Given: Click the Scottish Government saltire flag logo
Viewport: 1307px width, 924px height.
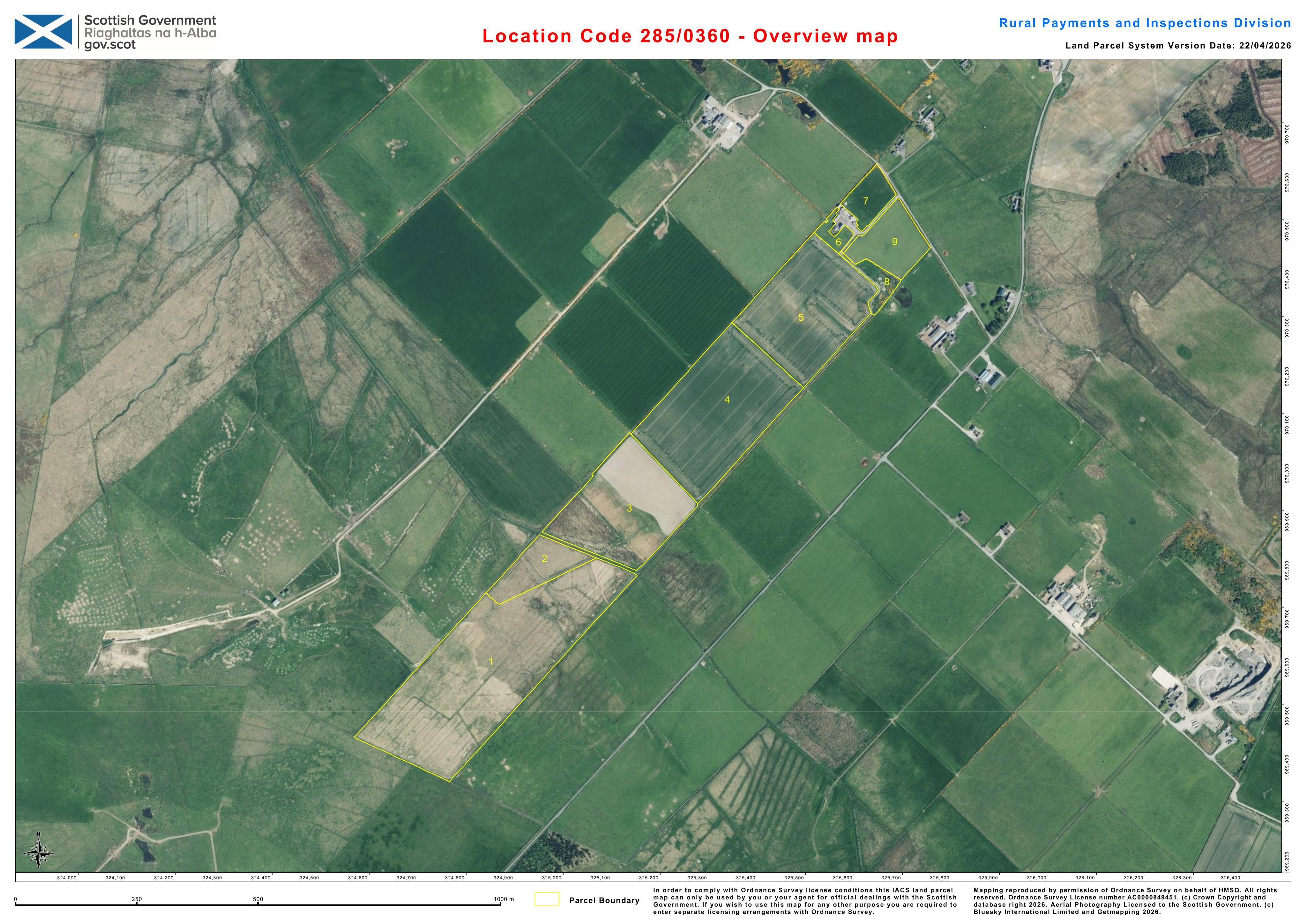Looking at the screenshot, I should [x=43, y=32].
